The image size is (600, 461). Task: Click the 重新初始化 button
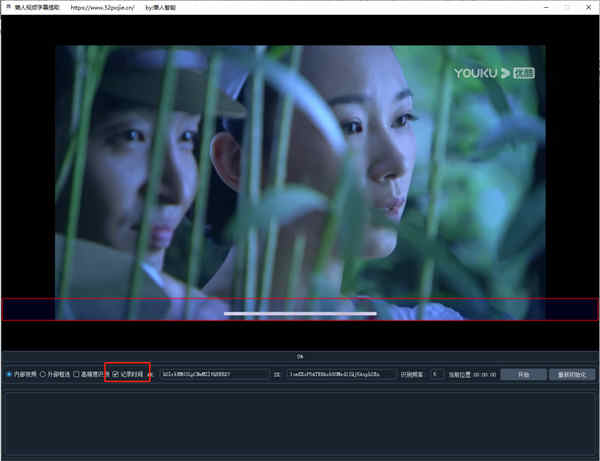click(x=572, y=374)
